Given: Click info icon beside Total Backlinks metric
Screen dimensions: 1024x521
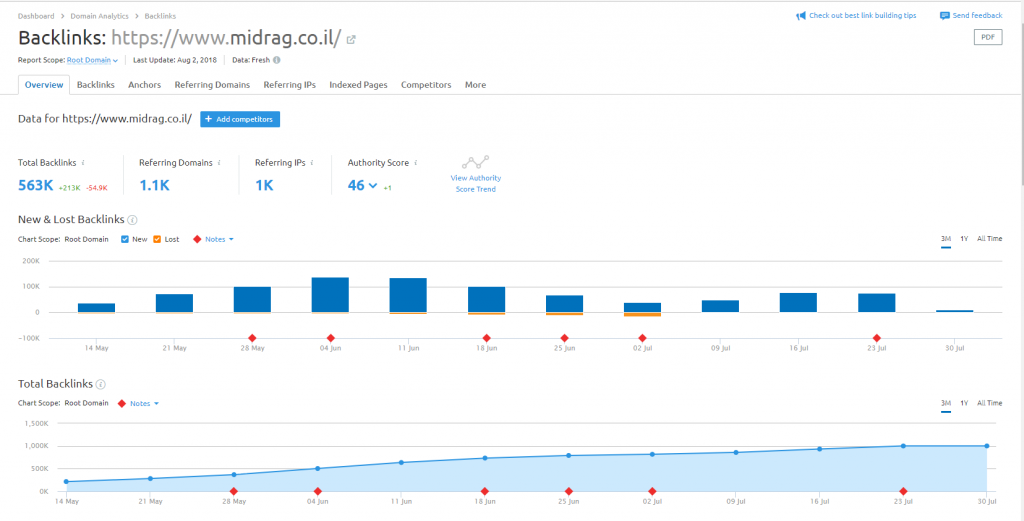Looking at the screenshot, I should pos(83,163).
